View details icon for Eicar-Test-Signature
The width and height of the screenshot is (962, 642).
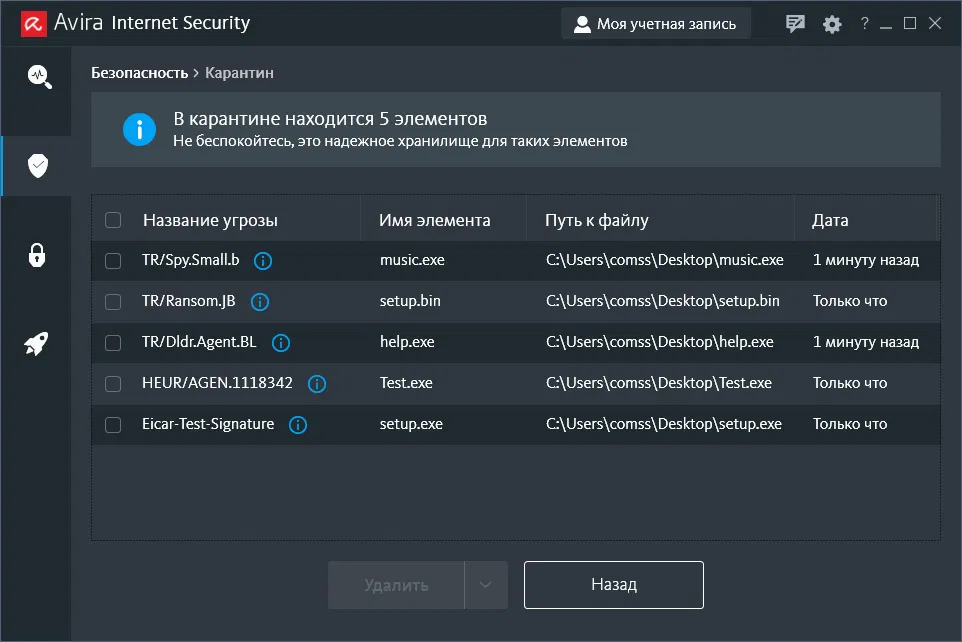pos(298,424)
